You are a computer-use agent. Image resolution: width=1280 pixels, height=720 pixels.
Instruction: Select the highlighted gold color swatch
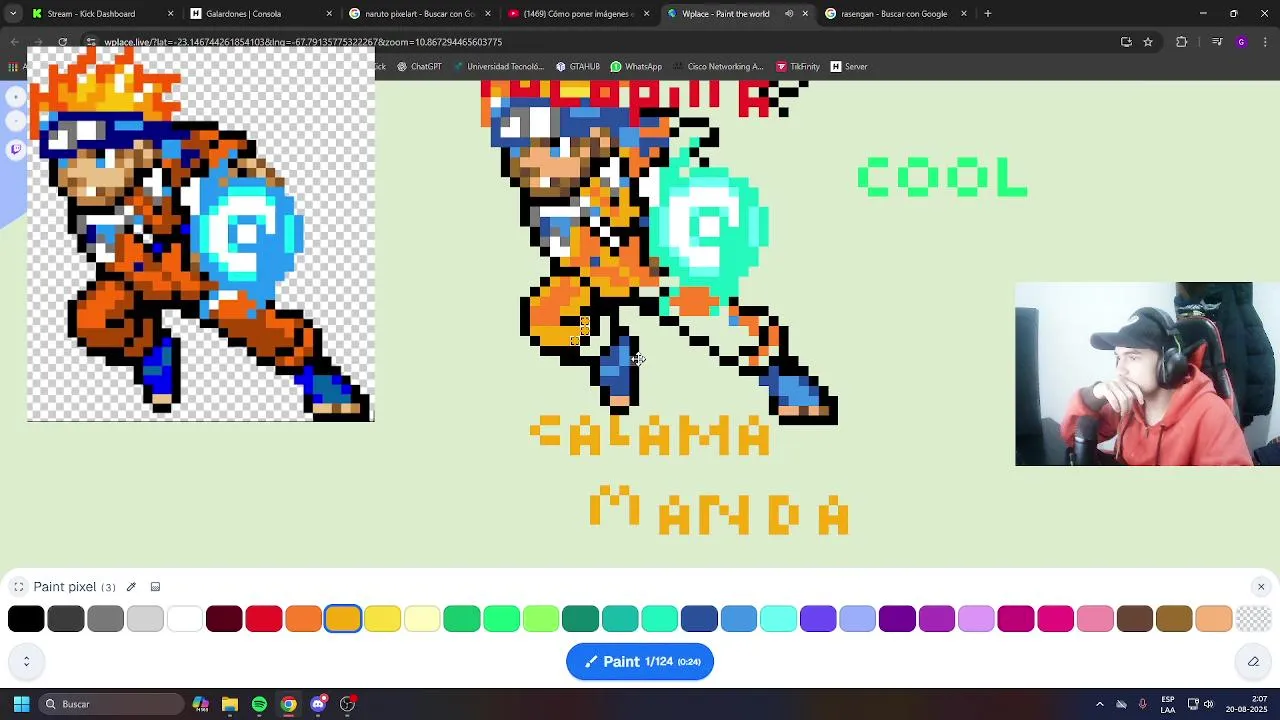[343, 619]
